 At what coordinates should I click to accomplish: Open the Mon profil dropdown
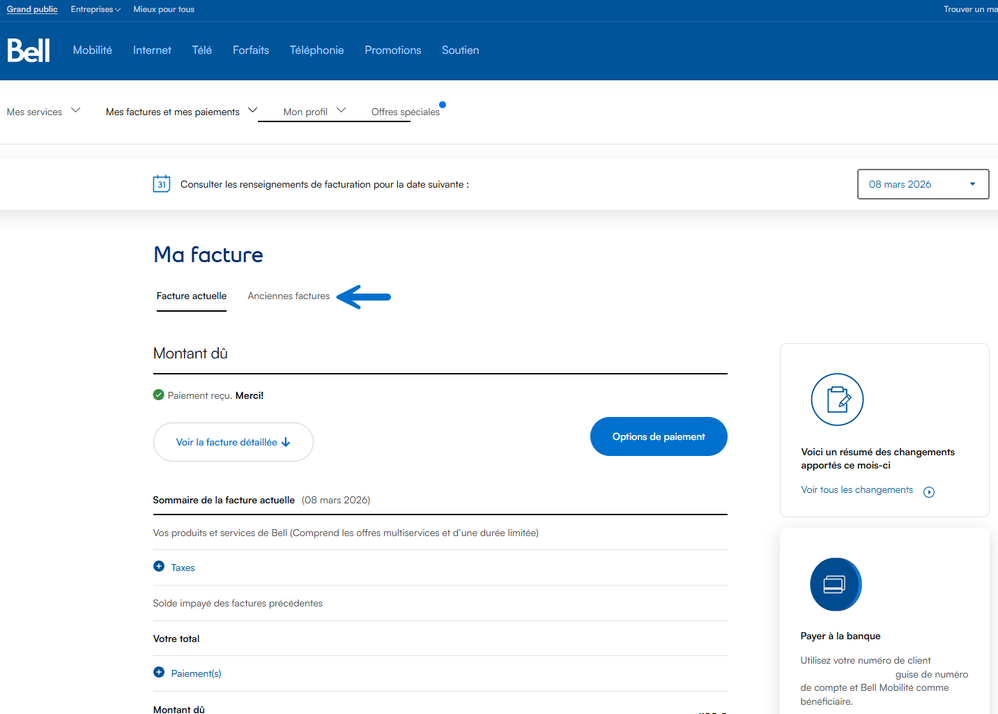tap(314, 111)
